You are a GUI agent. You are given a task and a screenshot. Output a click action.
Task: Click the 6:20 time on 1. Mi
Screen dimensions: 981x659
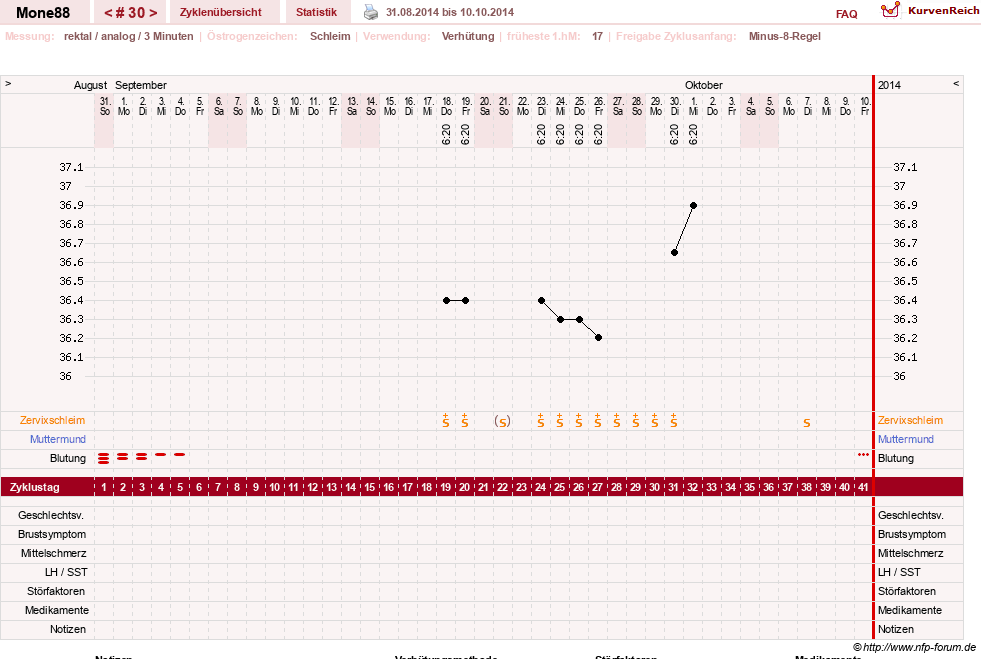pyautogui.click(x=693, y=135)
